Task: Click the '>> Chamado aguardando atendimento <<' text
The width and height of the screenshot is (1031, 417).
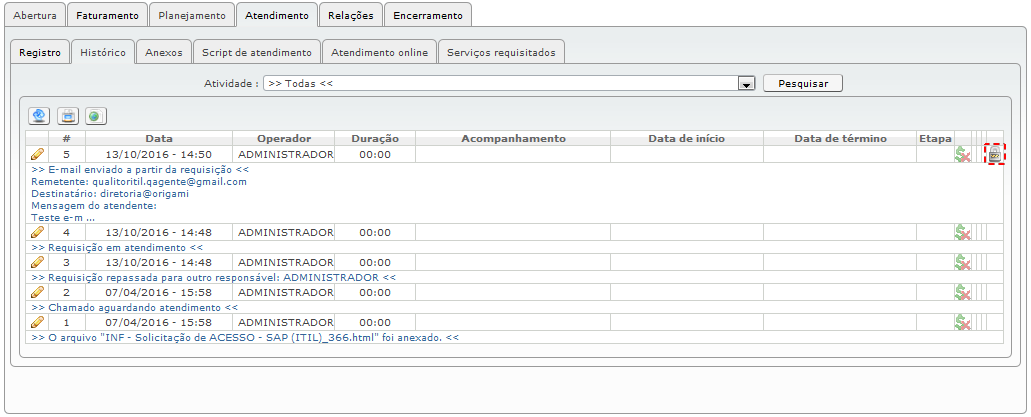Action: click(134, 307)
